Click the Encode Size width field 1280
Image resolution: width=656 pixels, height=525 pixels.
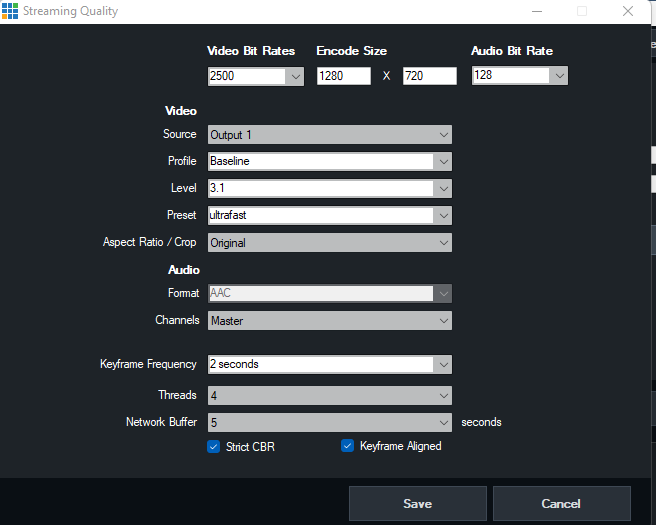(343, 76)
